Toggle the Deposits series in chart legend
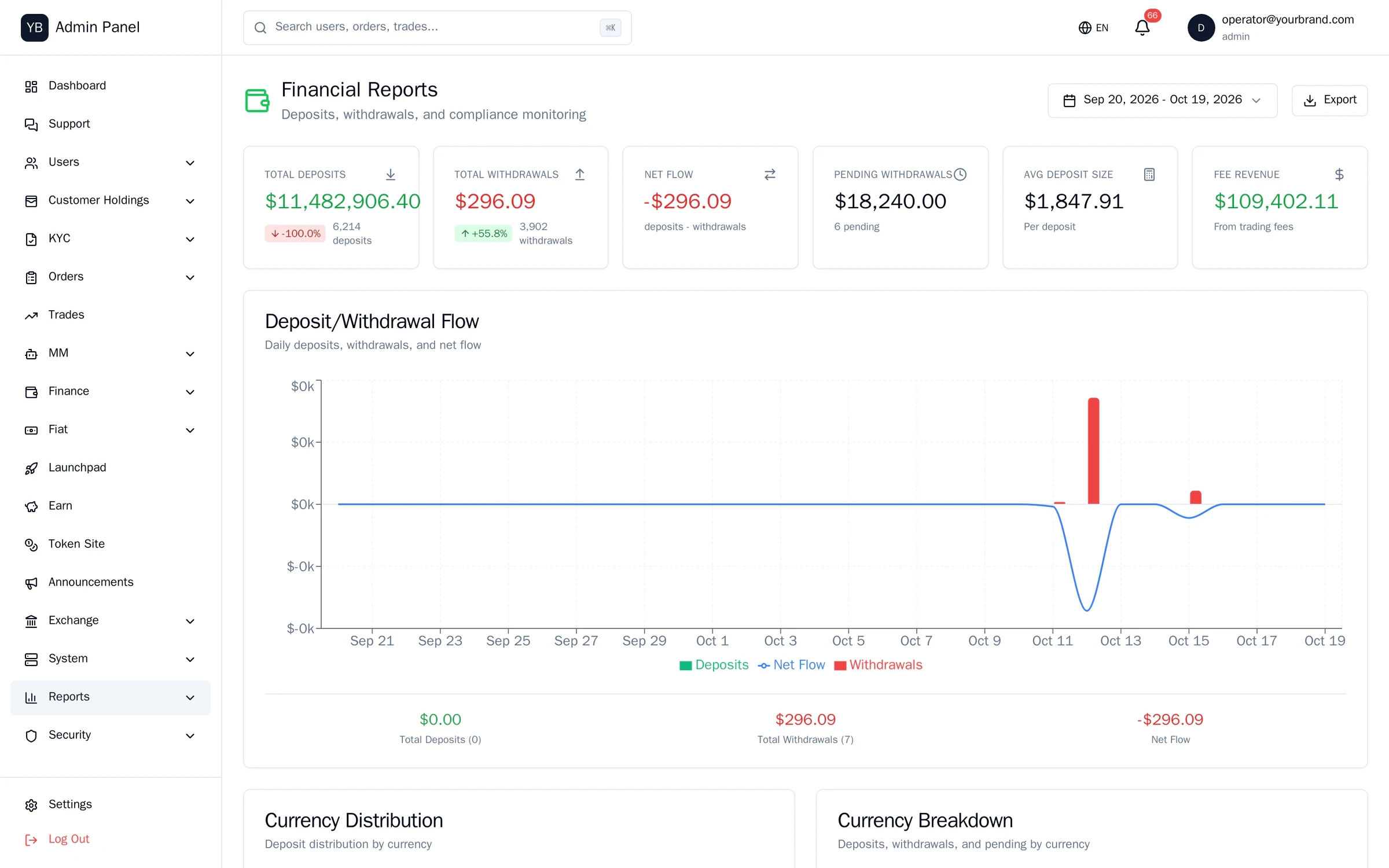 tap(714, 665)
